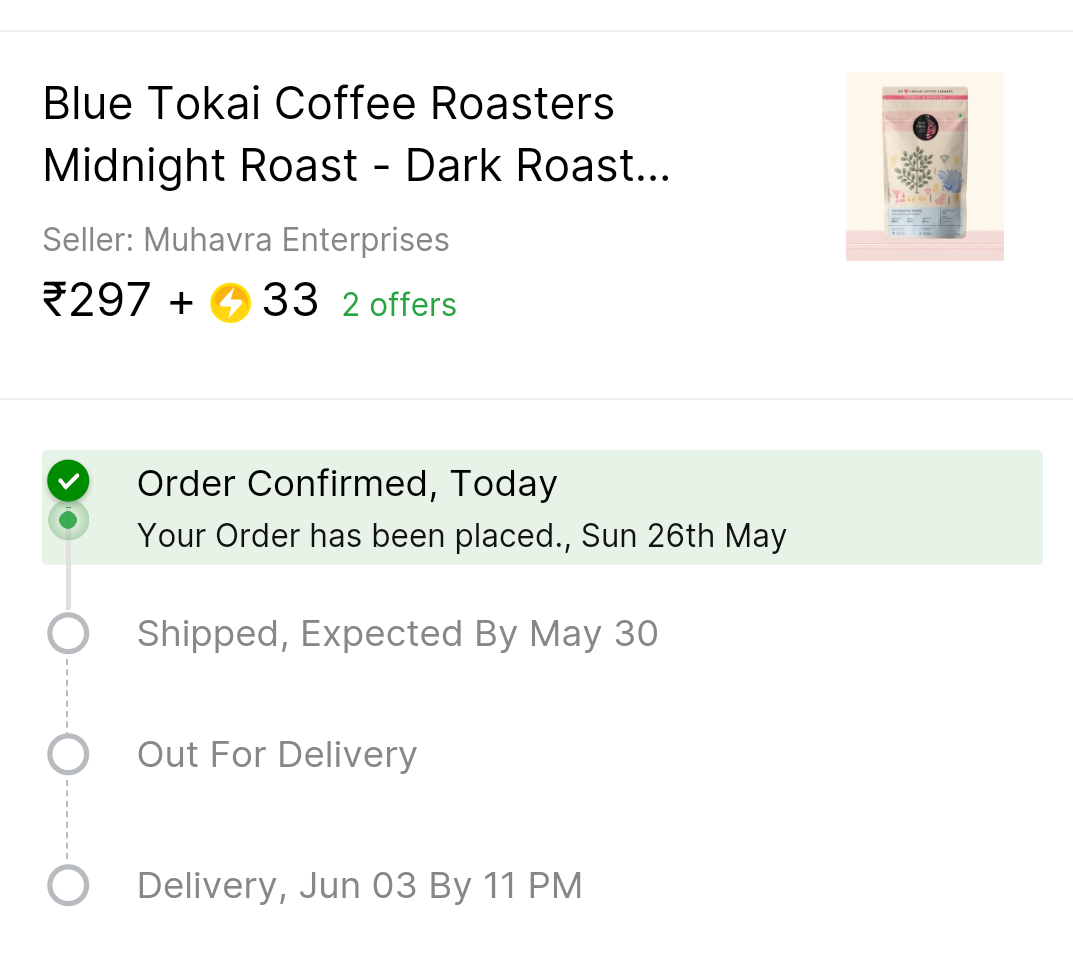Open the 2 offers link
This screenshot has height=955, width=1073.
click(399, 304)
